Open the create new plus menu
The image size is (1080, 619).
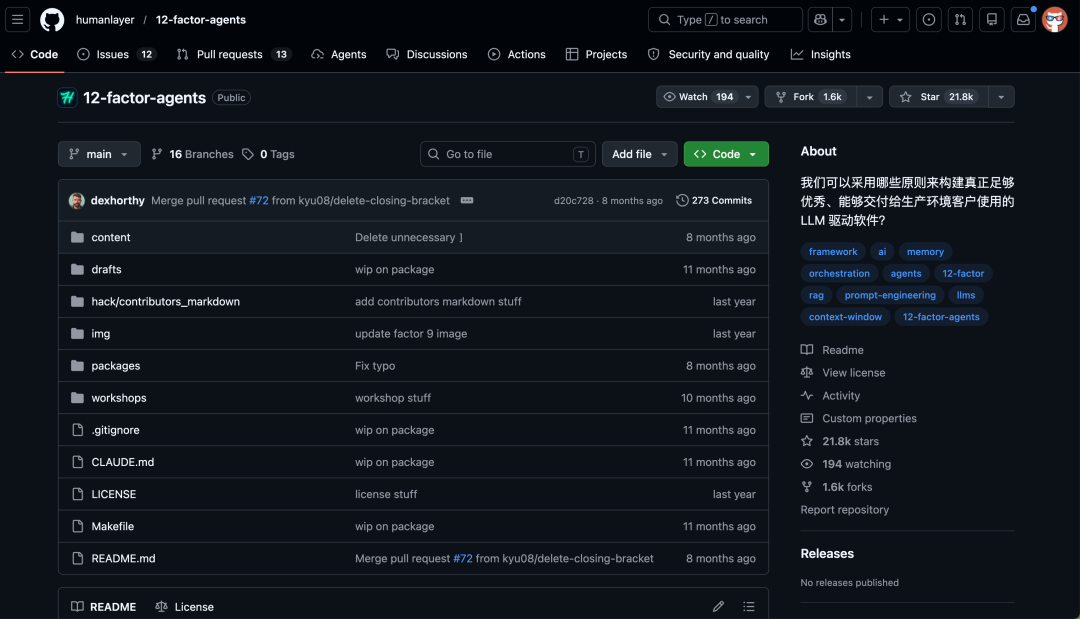tap(890, 19)
